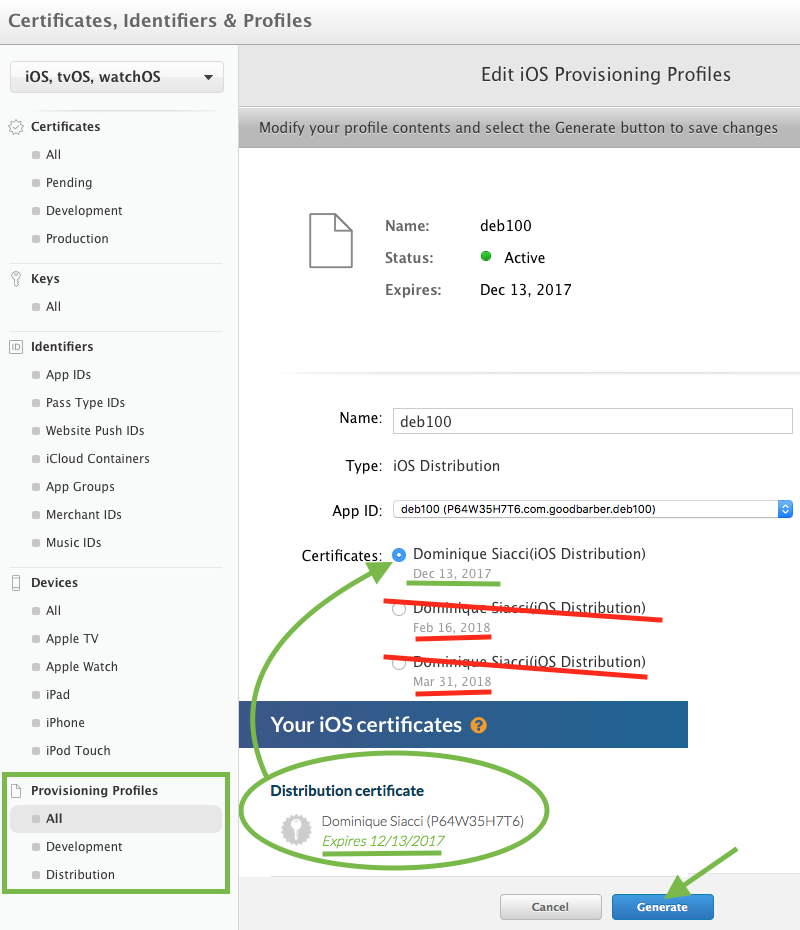This screenshot has width=800, height=930.
Task: Click the profile Name text field
Action: point(592,421)
